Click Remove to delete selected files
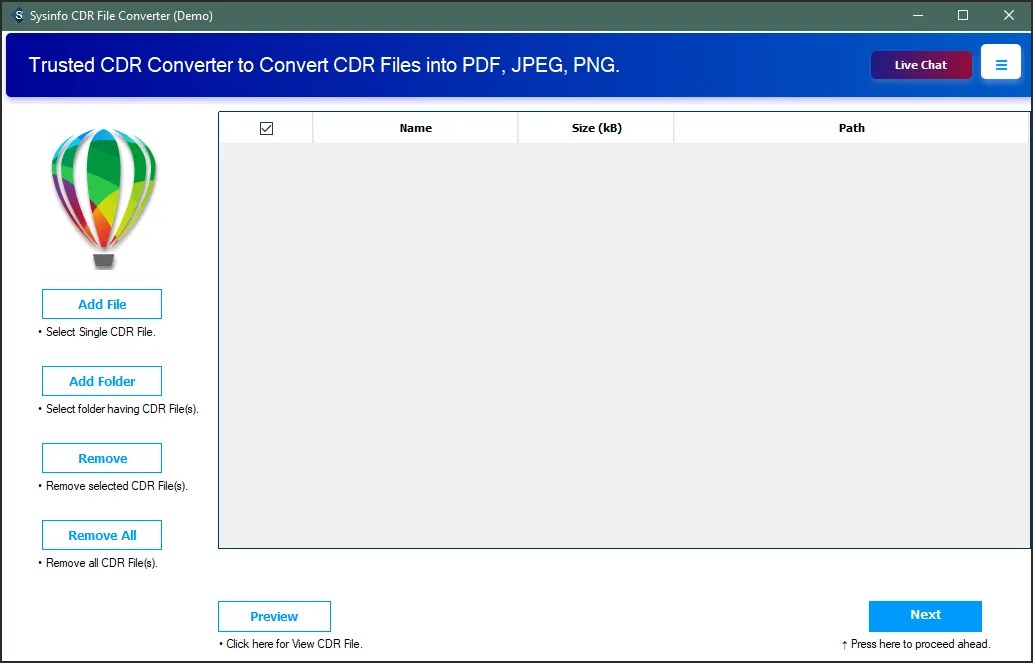The width and height of the screenshot is (1033, 663). (x=101, y=458)
